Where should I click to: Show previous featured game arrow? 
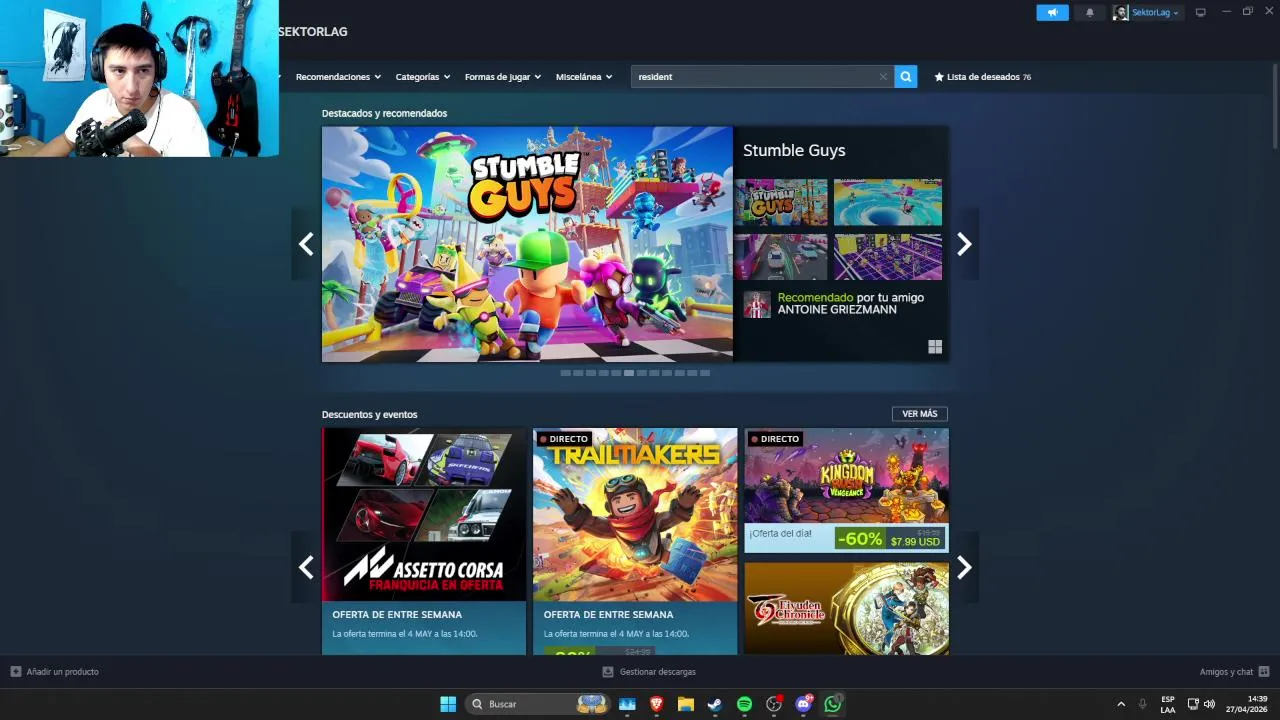[306, 244]
